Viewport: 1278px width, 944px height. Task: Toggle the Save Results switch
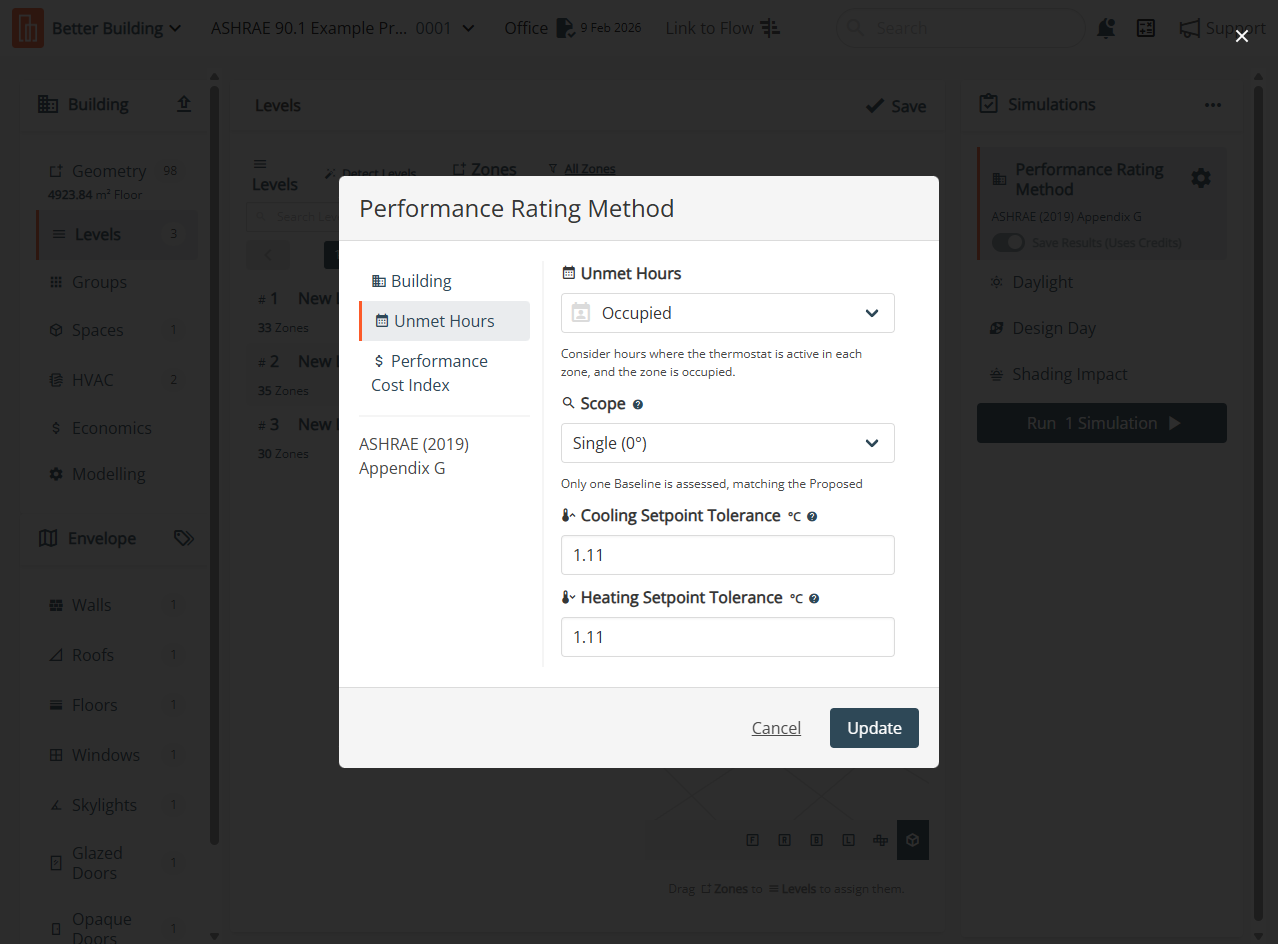(x=1008, y=243)
